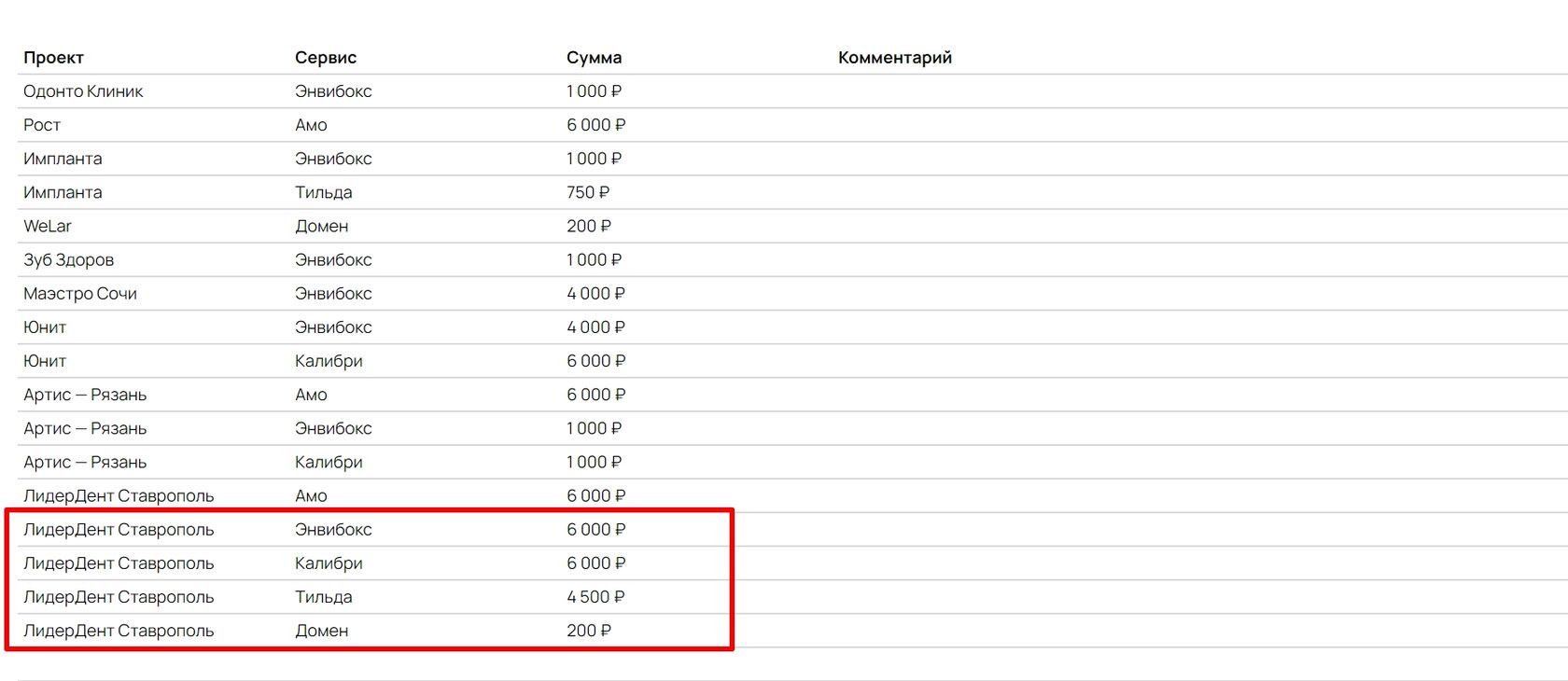Screen dimensions: 1568x681
Task: Click 1 000 ₽ for Артис — Рязань Энвибокс
Action: click(x=594, y=428)
